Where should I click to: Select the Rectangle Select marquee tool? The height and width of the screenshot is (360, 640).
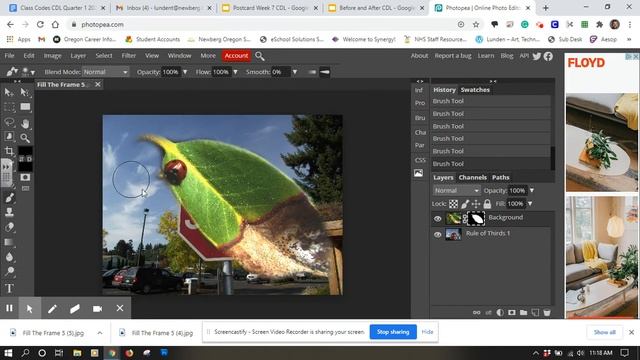(9, 107)
